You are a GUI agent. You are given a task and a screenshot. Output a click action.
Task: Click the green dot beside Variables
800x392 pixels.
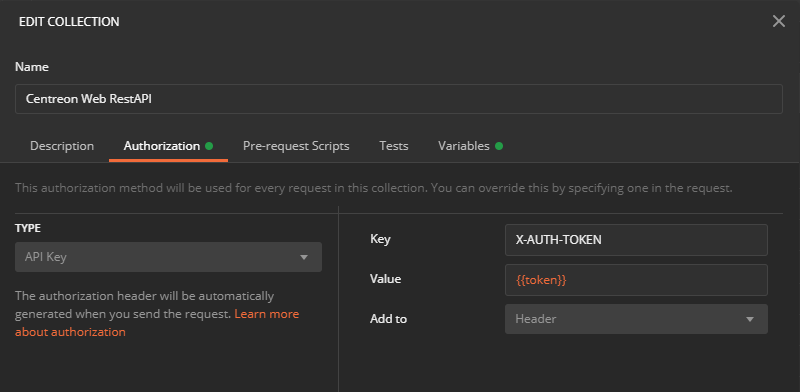pos(498,146)
